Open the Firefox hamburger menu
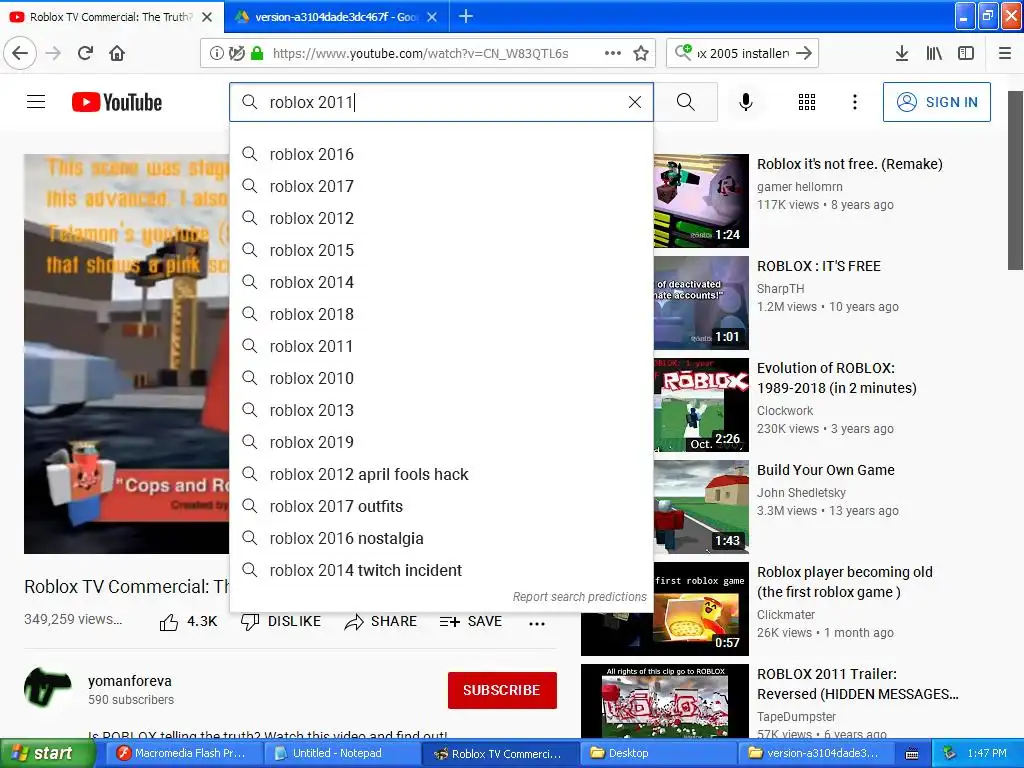This screenshot has width=1024, height=768. (1005, 53)
